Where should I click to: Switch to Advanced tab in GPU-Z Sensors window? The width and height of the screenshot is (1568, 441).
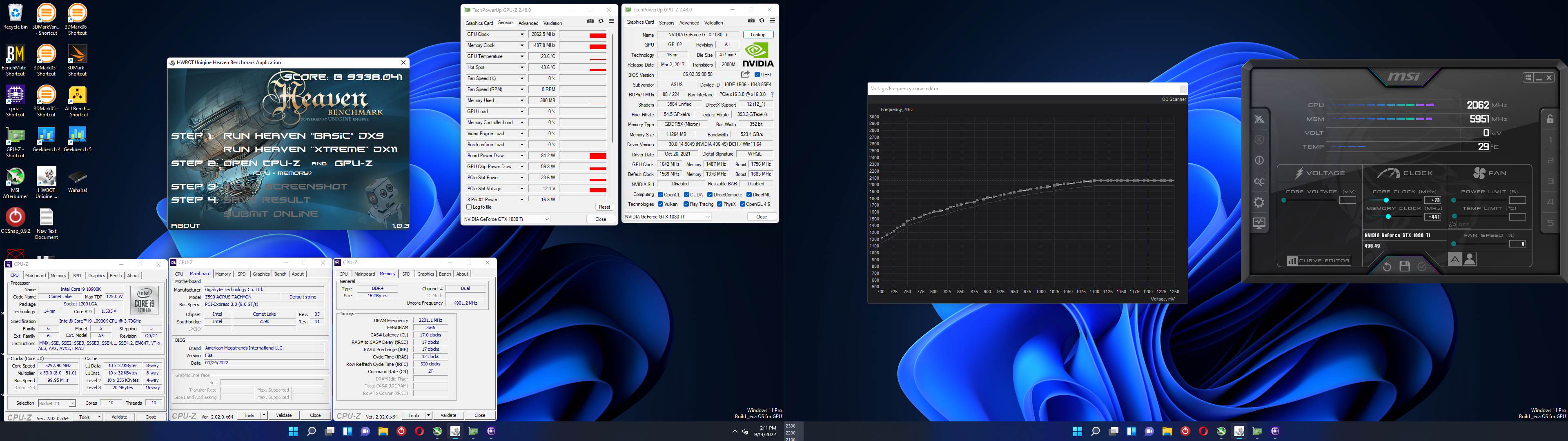[x=528, y=23]
